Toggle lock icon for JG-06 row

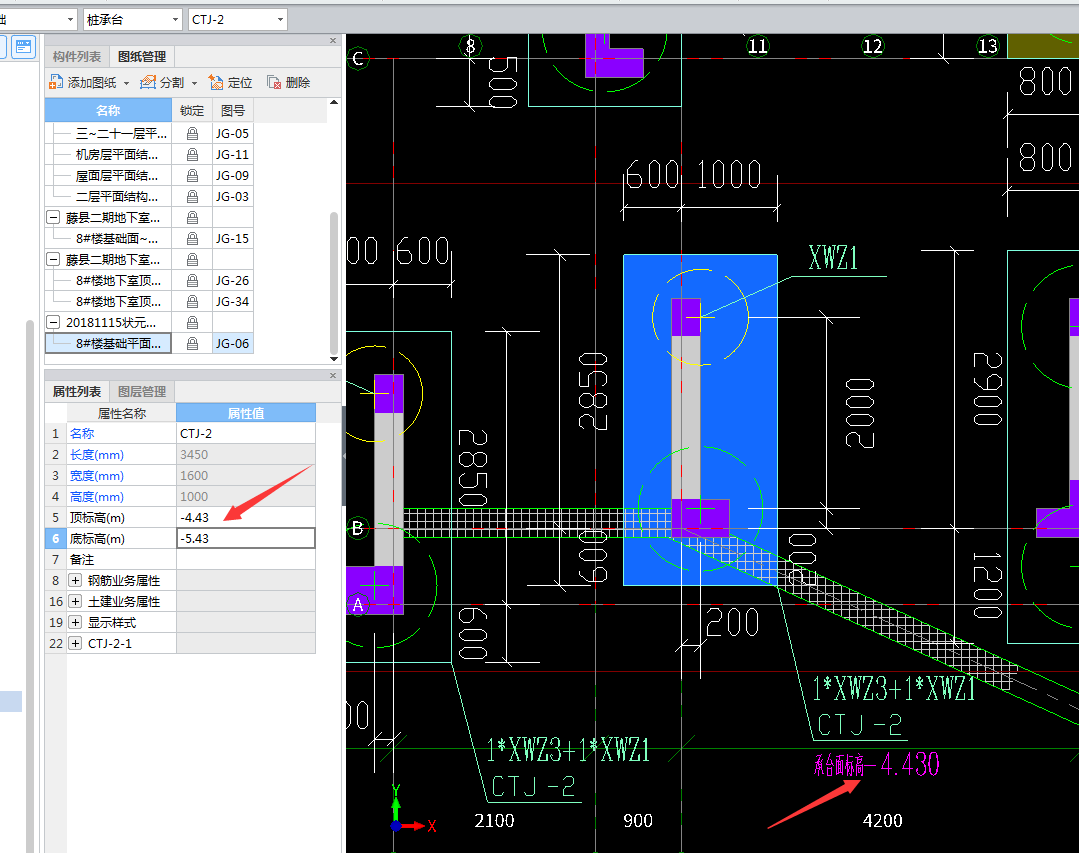coord(192,343)
